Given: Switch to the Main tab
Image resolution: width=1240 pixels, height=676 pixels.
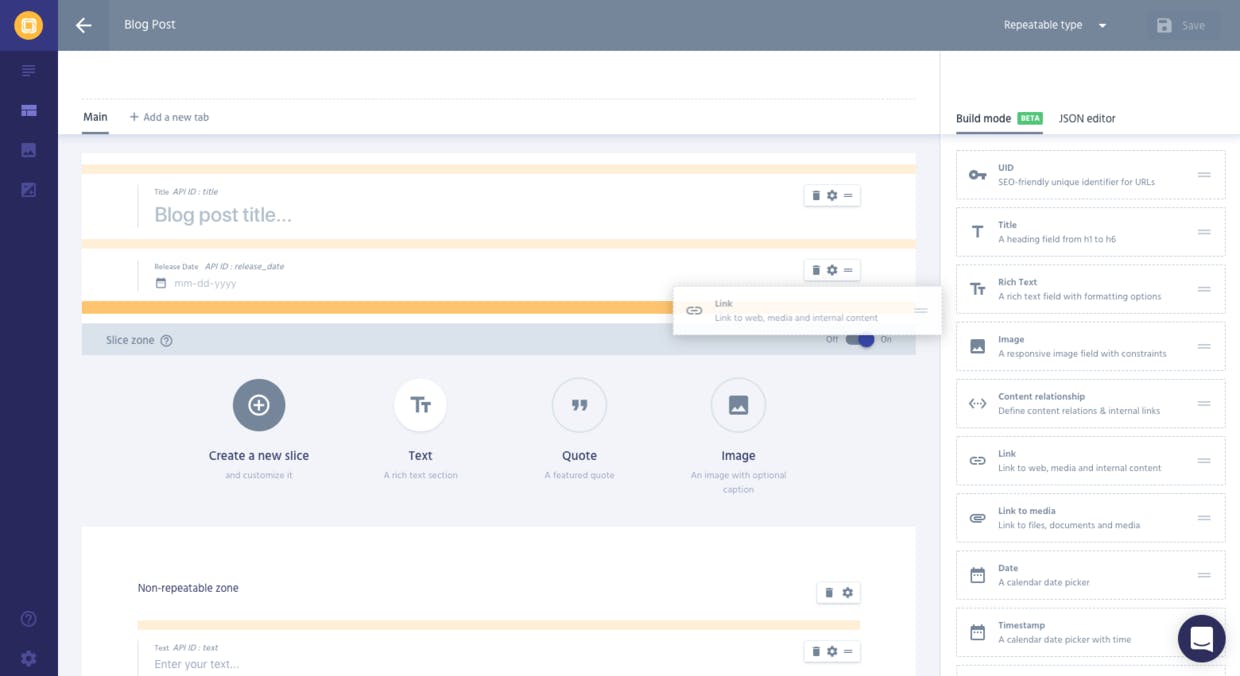Looking at the screenshot, I should [95, 117].
